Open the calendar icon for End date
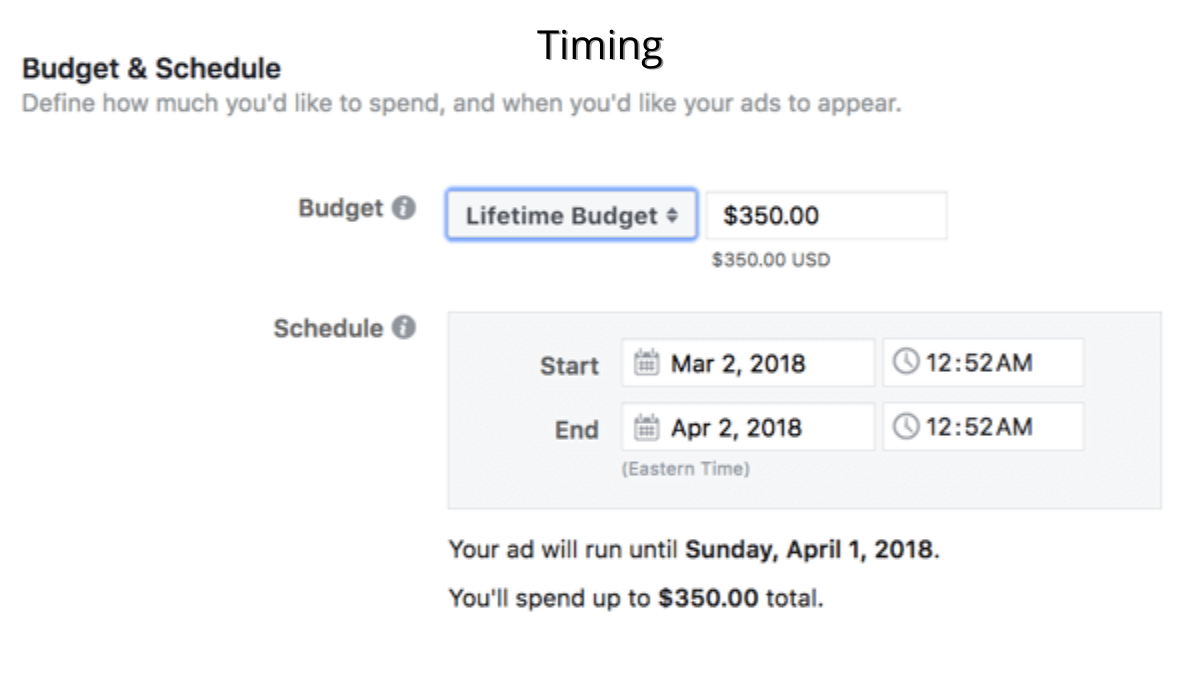The height and width of the screenshot is (675, 1200). 646,428
